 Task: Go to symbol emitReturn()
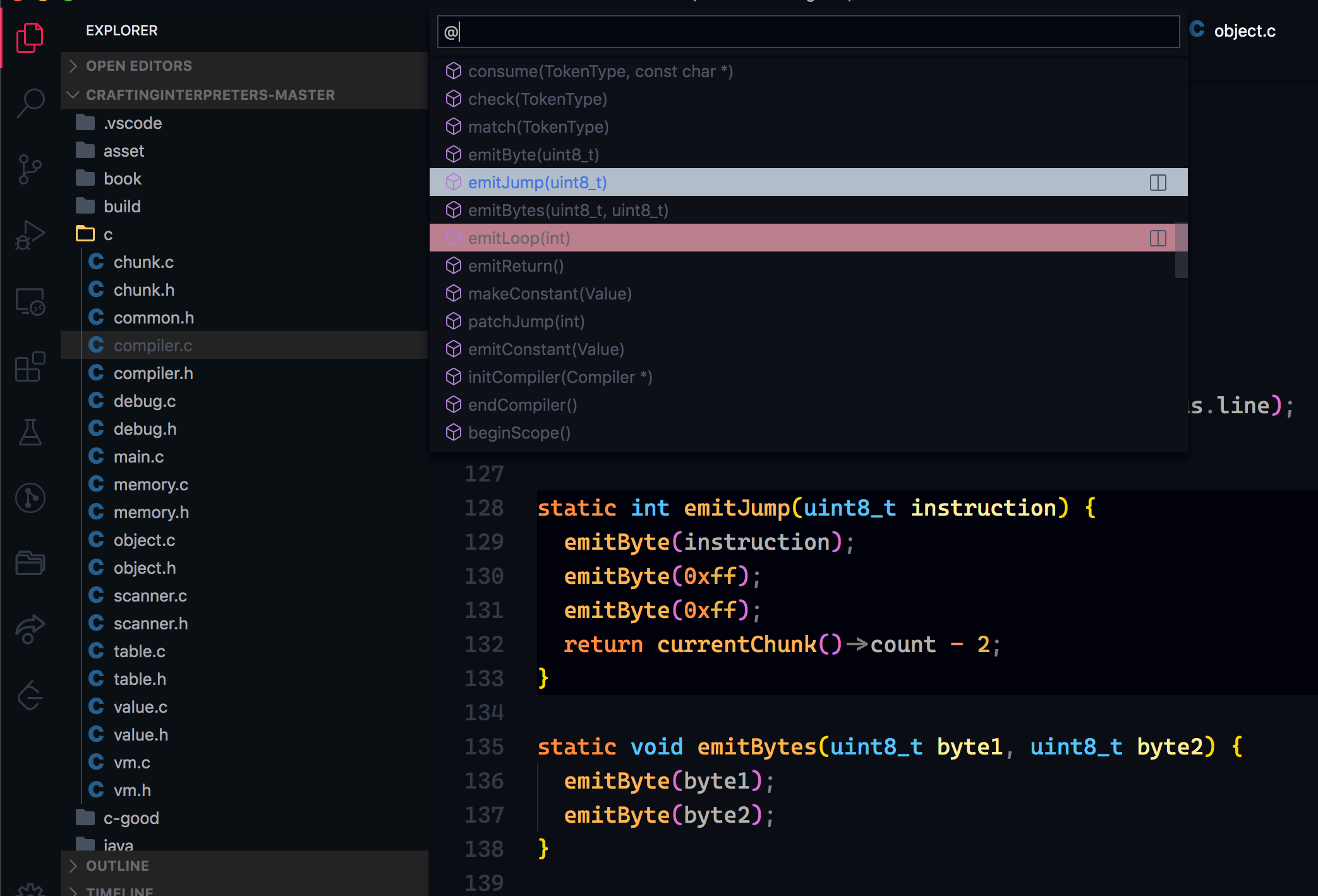(x=516, y=266)
